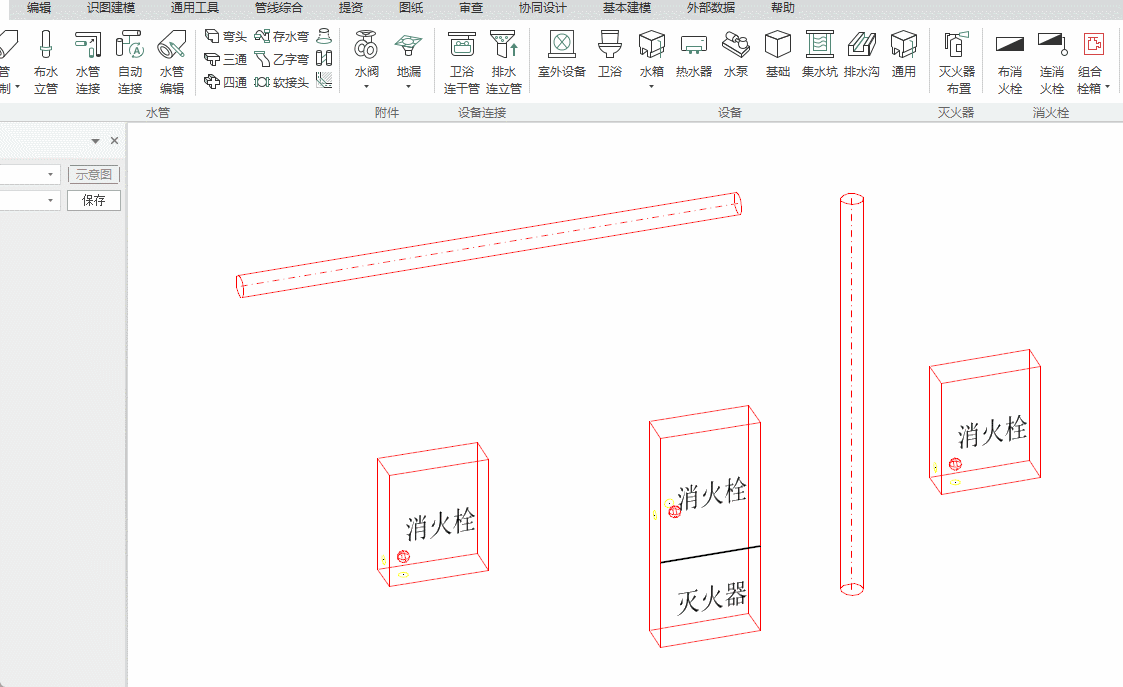Place a 水箱 water tank
1123x687 pixels.
click(652, 55)
